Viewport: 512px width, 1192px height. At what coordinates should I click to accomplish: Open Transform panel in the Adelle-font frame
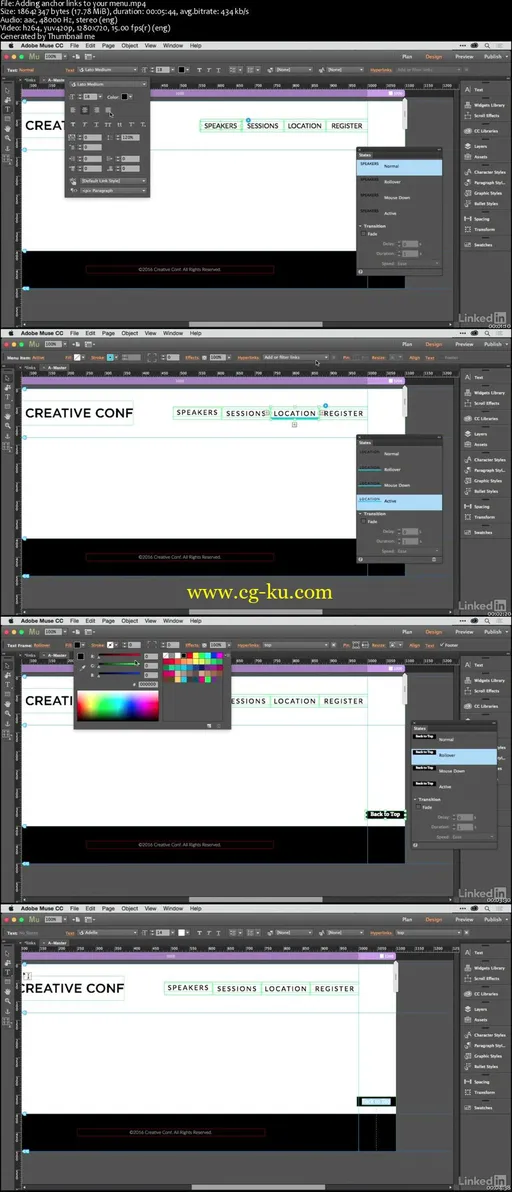click(x=482, y=1092)
